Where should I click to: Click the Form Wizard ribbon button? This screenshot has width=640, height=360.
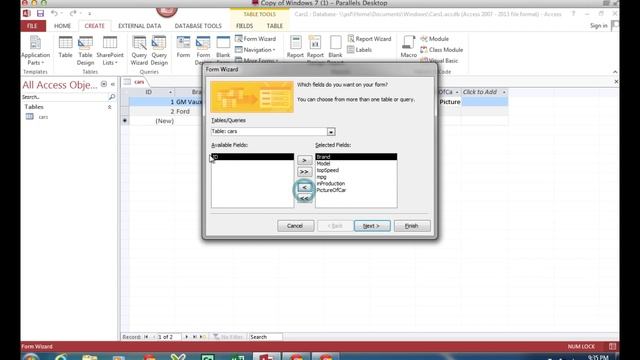[x=256, y=39]
